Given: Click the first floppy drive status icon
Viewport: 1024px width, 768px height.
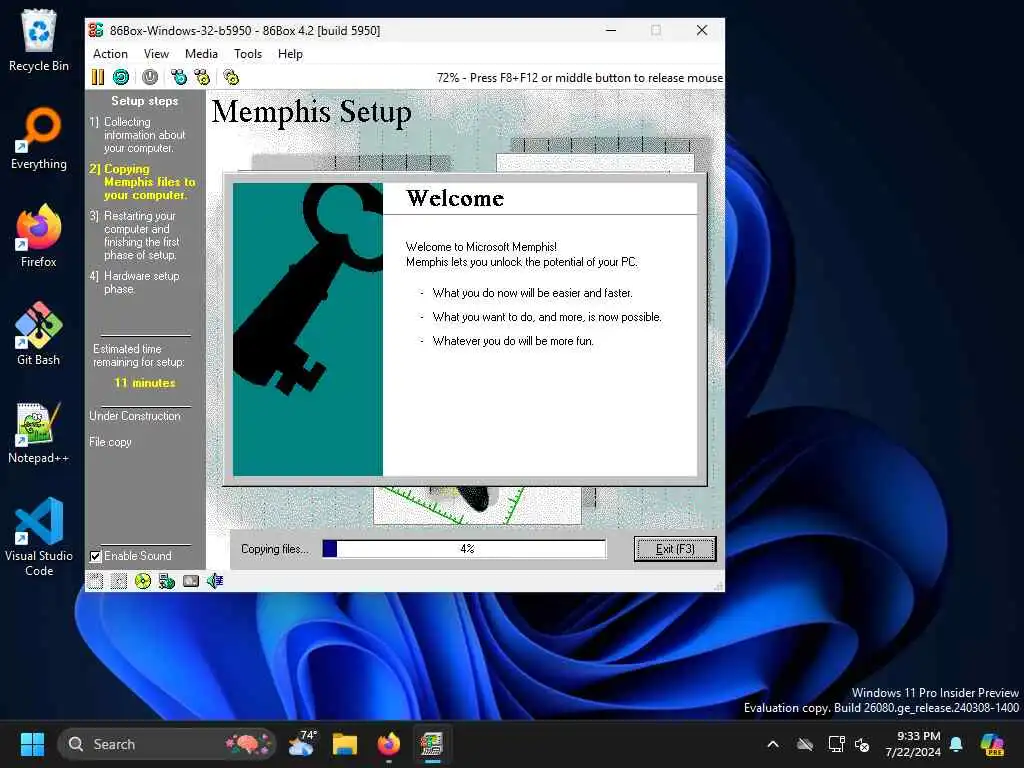Looking at the screenshot, I should pyautogui.click(x=95, y=581).
